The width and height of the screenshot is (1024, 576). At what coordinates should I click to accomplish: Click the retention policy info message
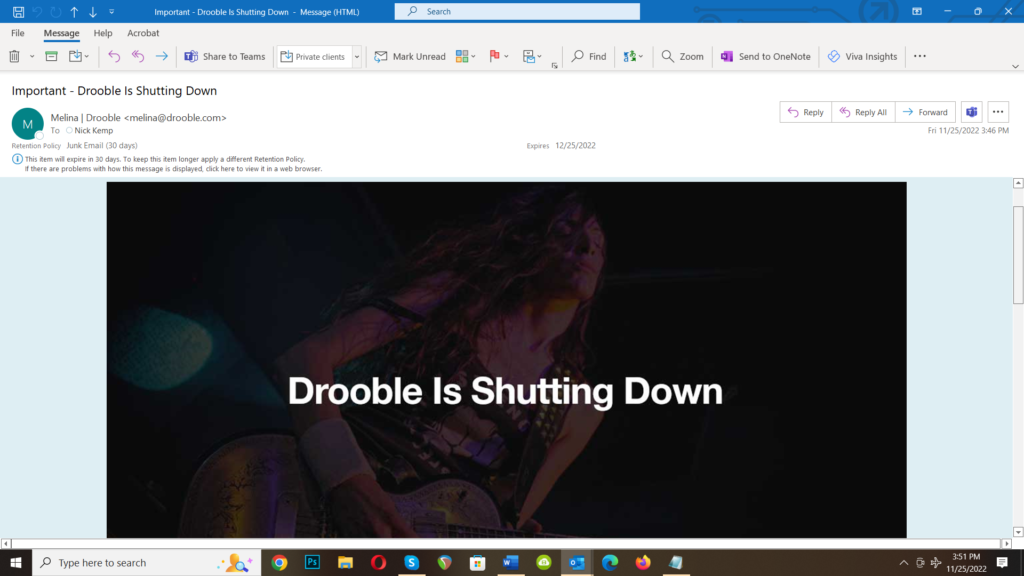point(165,159)
